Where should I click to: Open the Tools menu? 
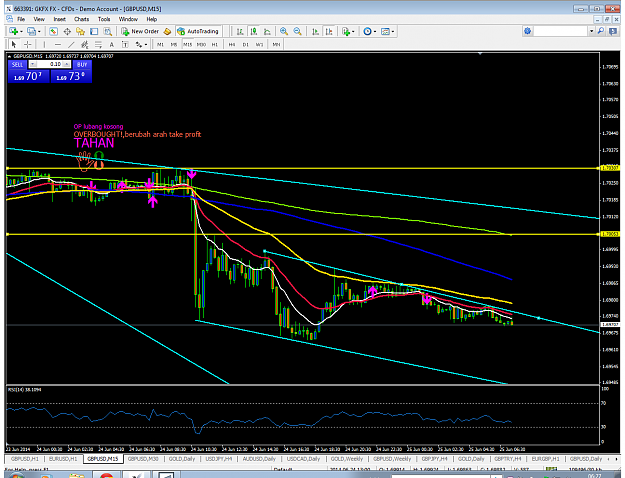pos(104,19)
